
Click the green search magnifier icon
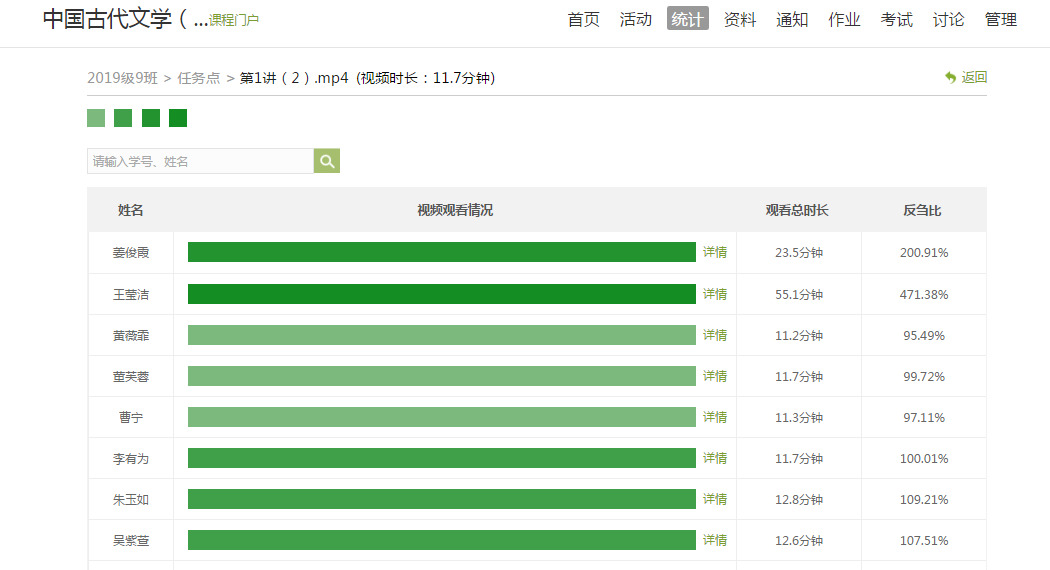[327, 161]
